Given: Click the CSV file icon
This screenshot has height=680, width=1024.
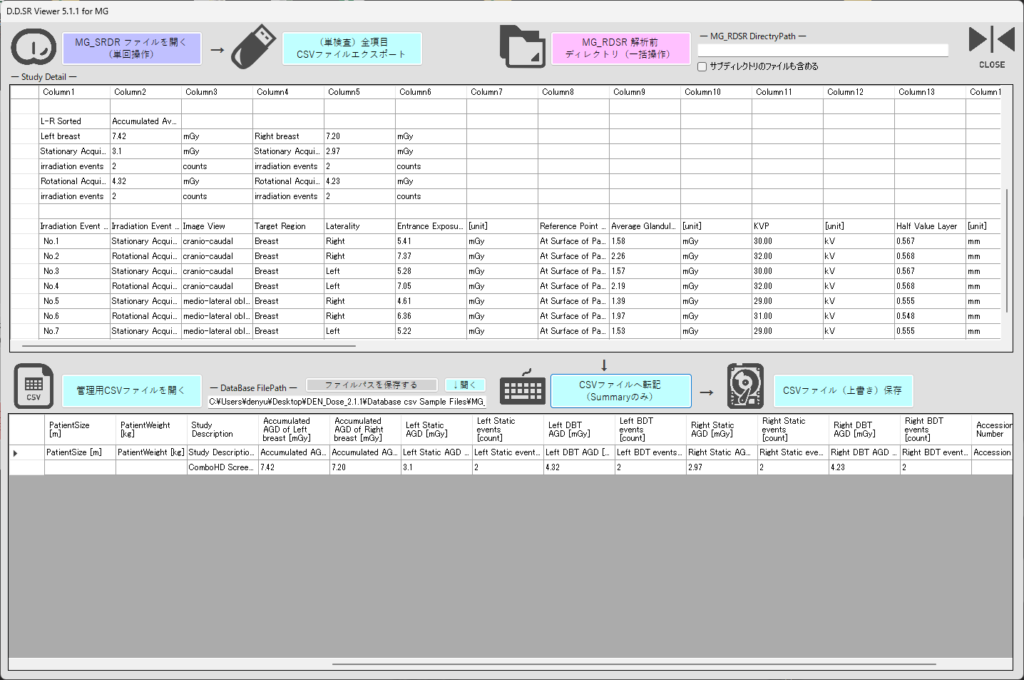Looking at the screenshot, I should tap(33, 387).
